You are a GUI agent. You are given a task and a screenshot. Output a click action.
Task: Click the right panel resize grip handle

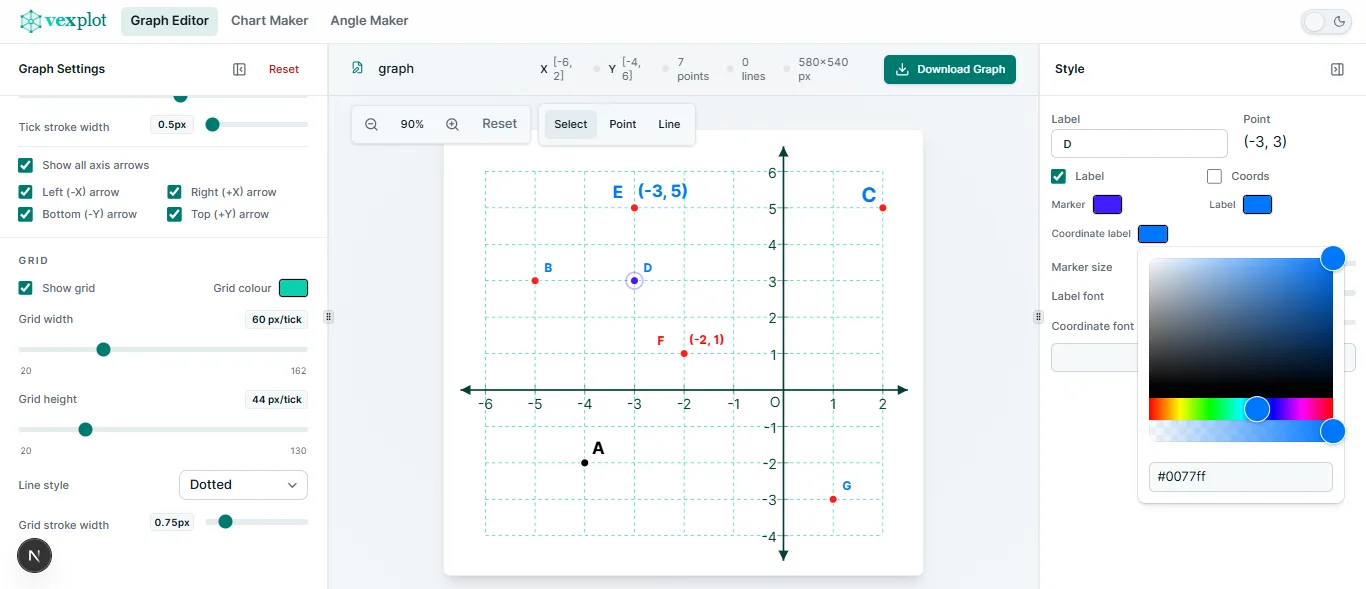coord(1036,317)
